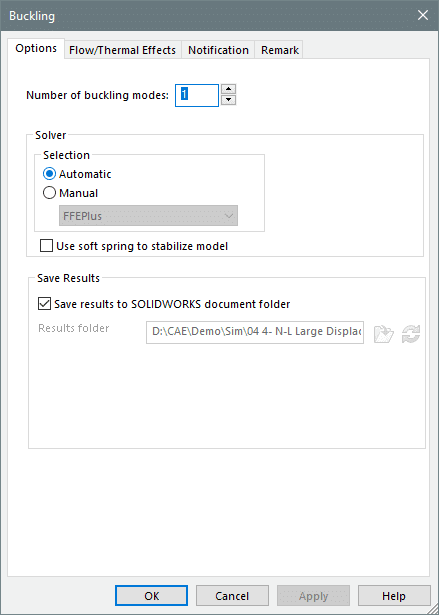The height and width of the screenshot is (615, 439).
Task: Click the Apply button
Action: click(x=313, y=596)
